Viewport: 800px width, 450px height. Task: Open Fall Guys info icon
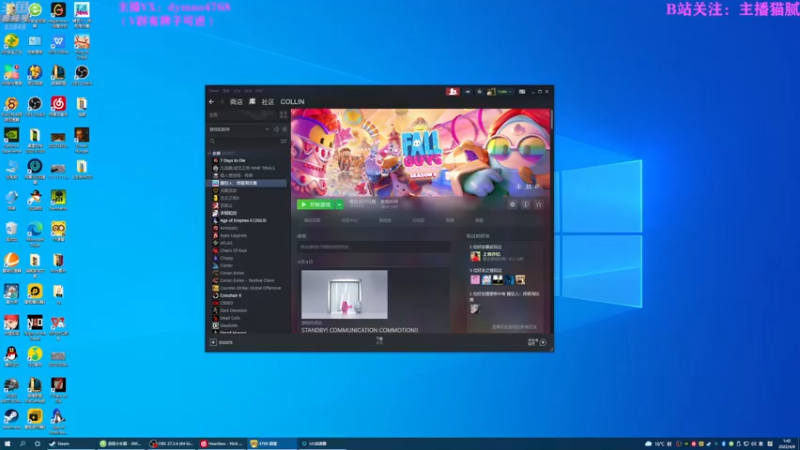(526, 205)
